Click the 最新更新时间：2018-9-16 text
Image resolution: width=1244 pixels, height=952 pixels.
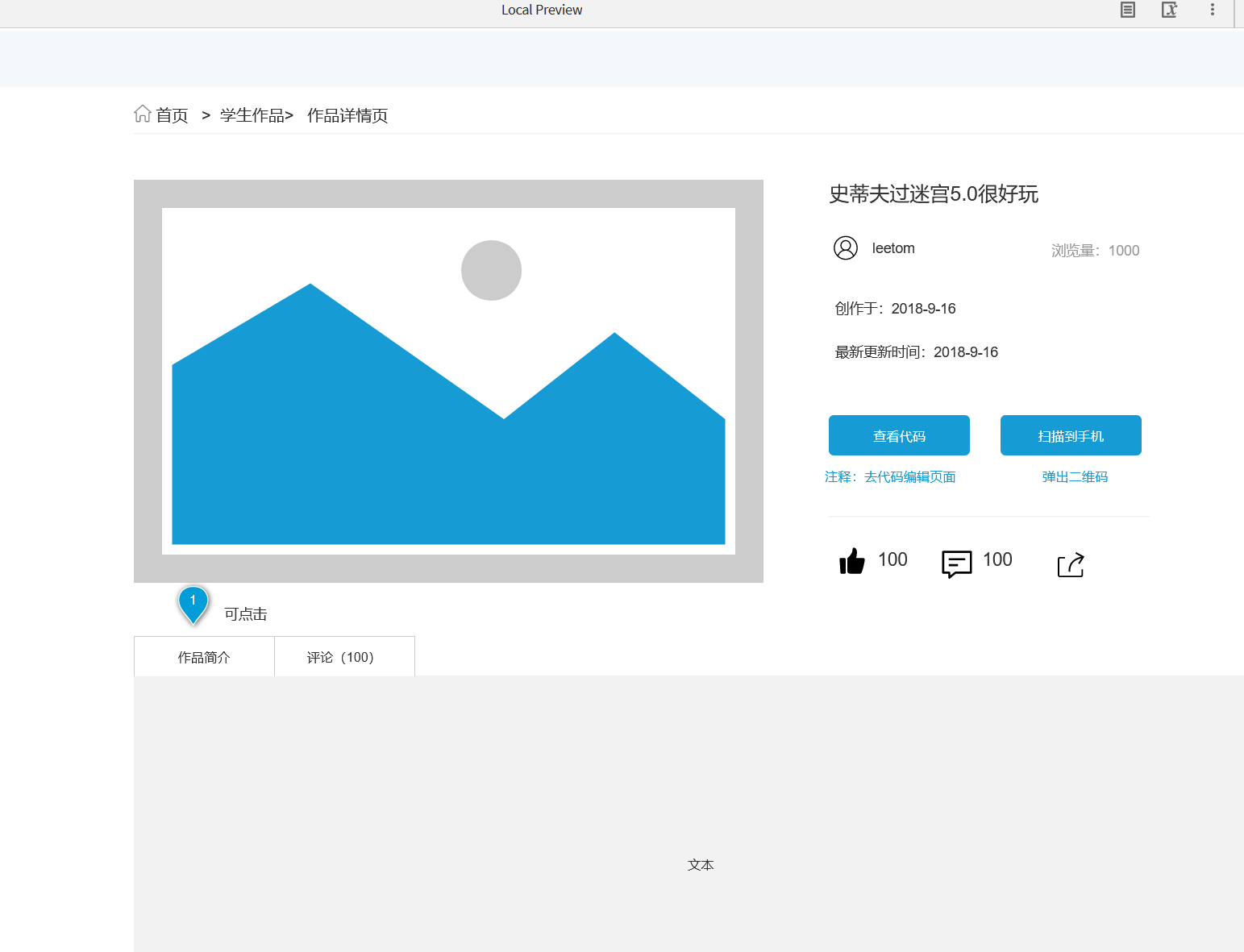916,352
